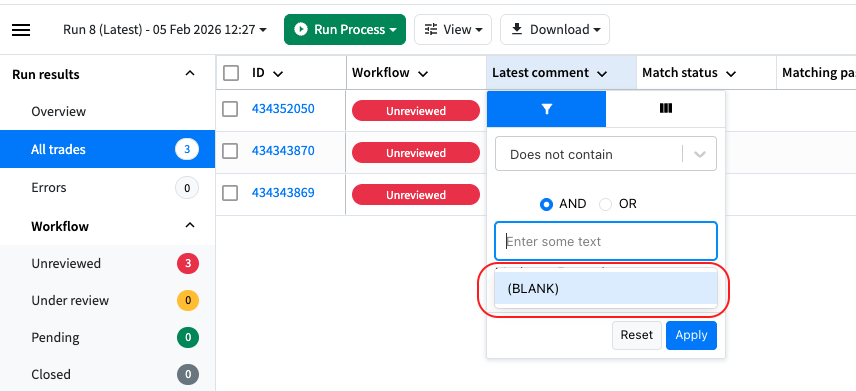The image size is (856, 391).
Task: Open the Run 8 (Latest) selector
Action: click(165, 29)
